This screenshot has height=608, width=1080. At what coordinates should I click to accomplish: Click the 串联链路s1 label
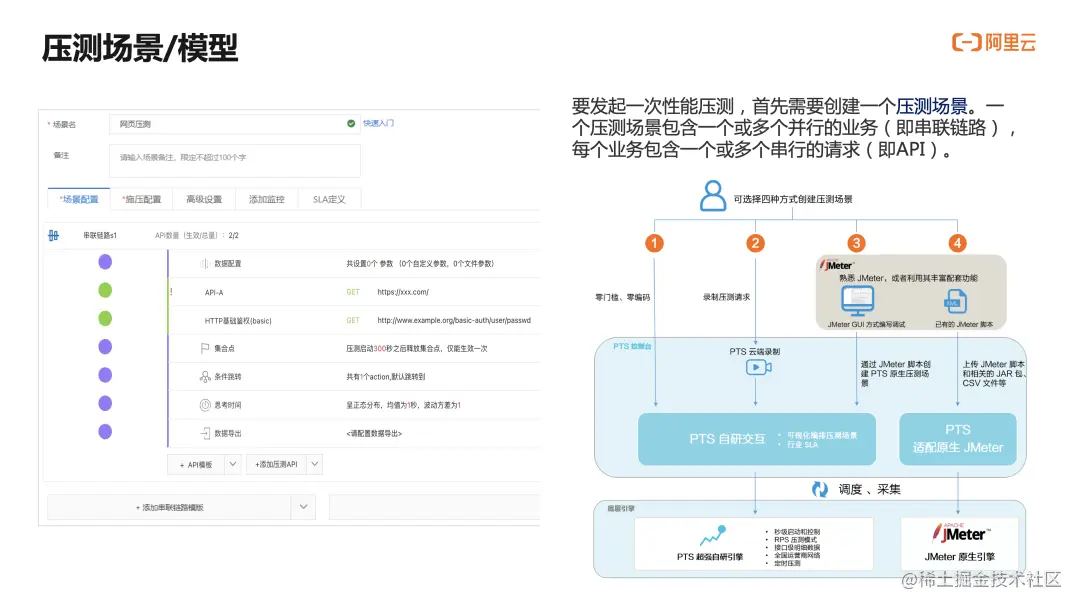100,235
